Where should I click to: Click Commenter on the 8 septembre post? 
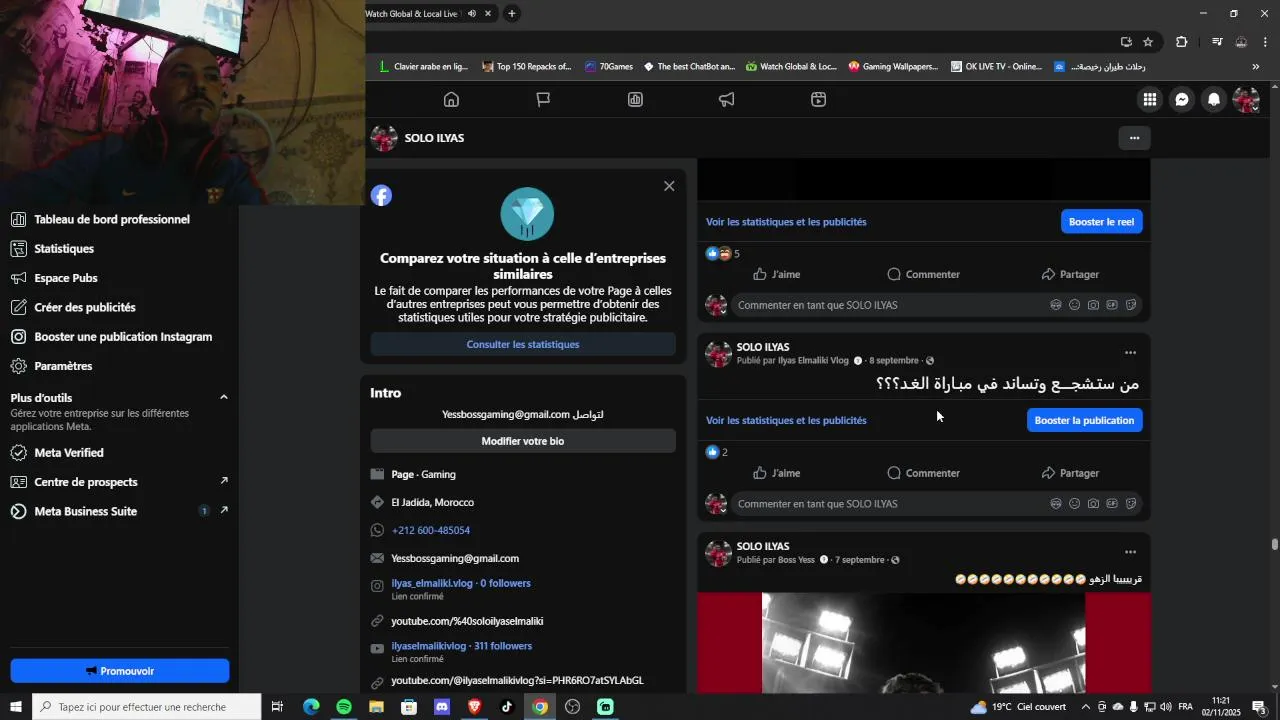pyautogui.click(x=924, y=473)
